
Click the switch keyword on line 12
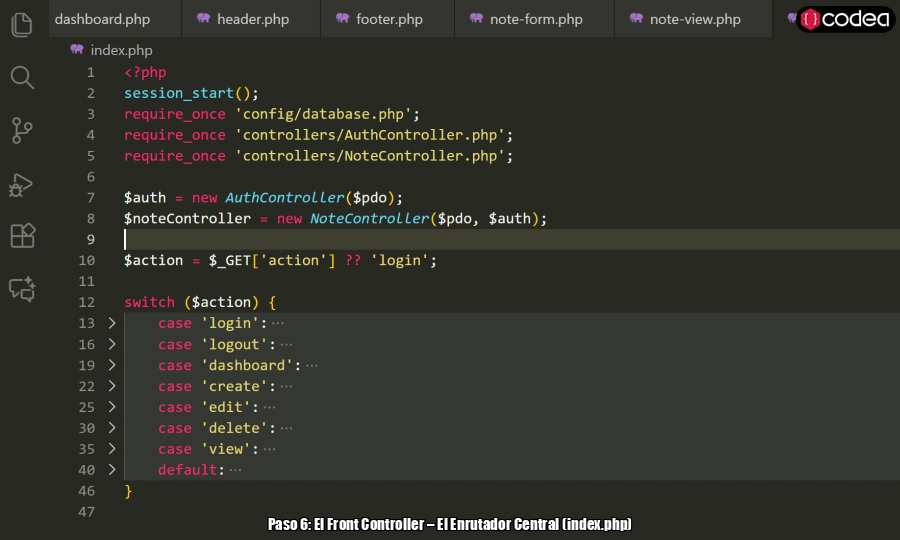point(149,302)
